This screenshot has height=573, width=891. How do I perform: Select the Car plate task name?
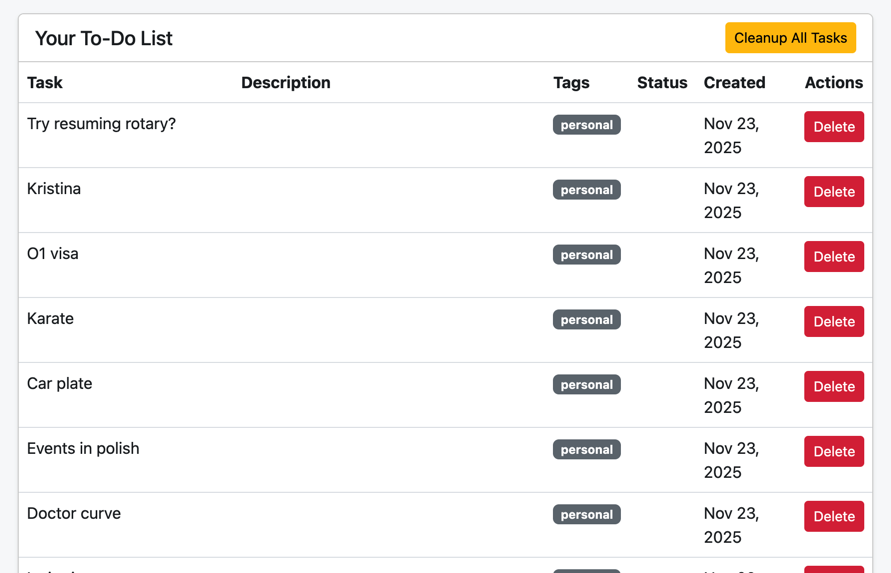pos(59,384)
